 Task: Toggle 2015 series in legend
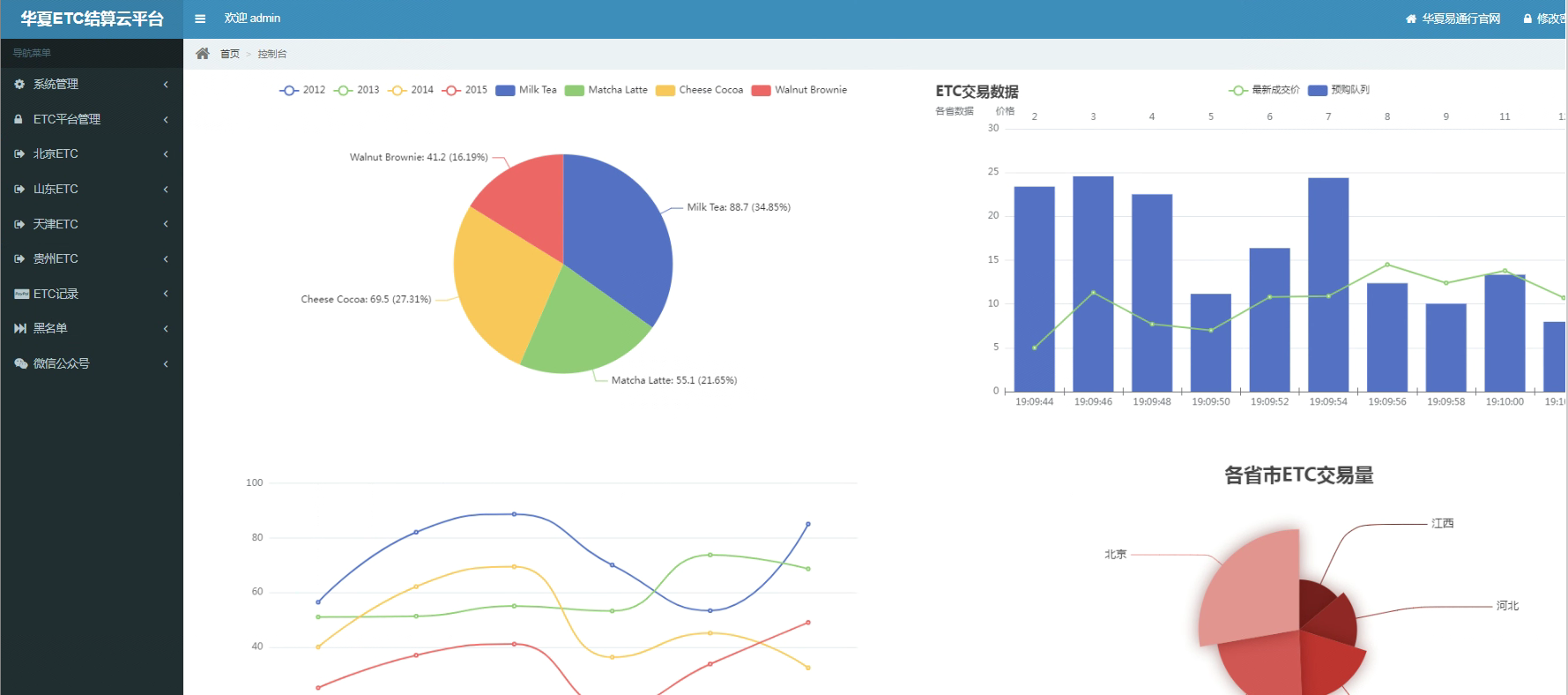[464, 90]
